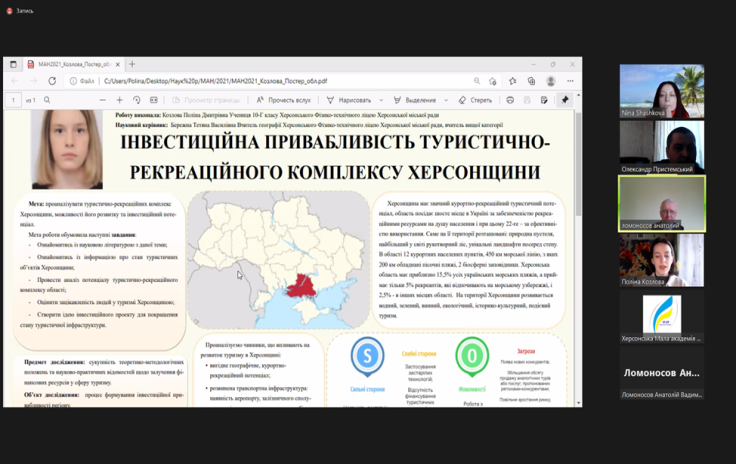Viewport: 736px width, 464px height.
Task: Start Прочесть вслух read aloud
Action: 284,100
